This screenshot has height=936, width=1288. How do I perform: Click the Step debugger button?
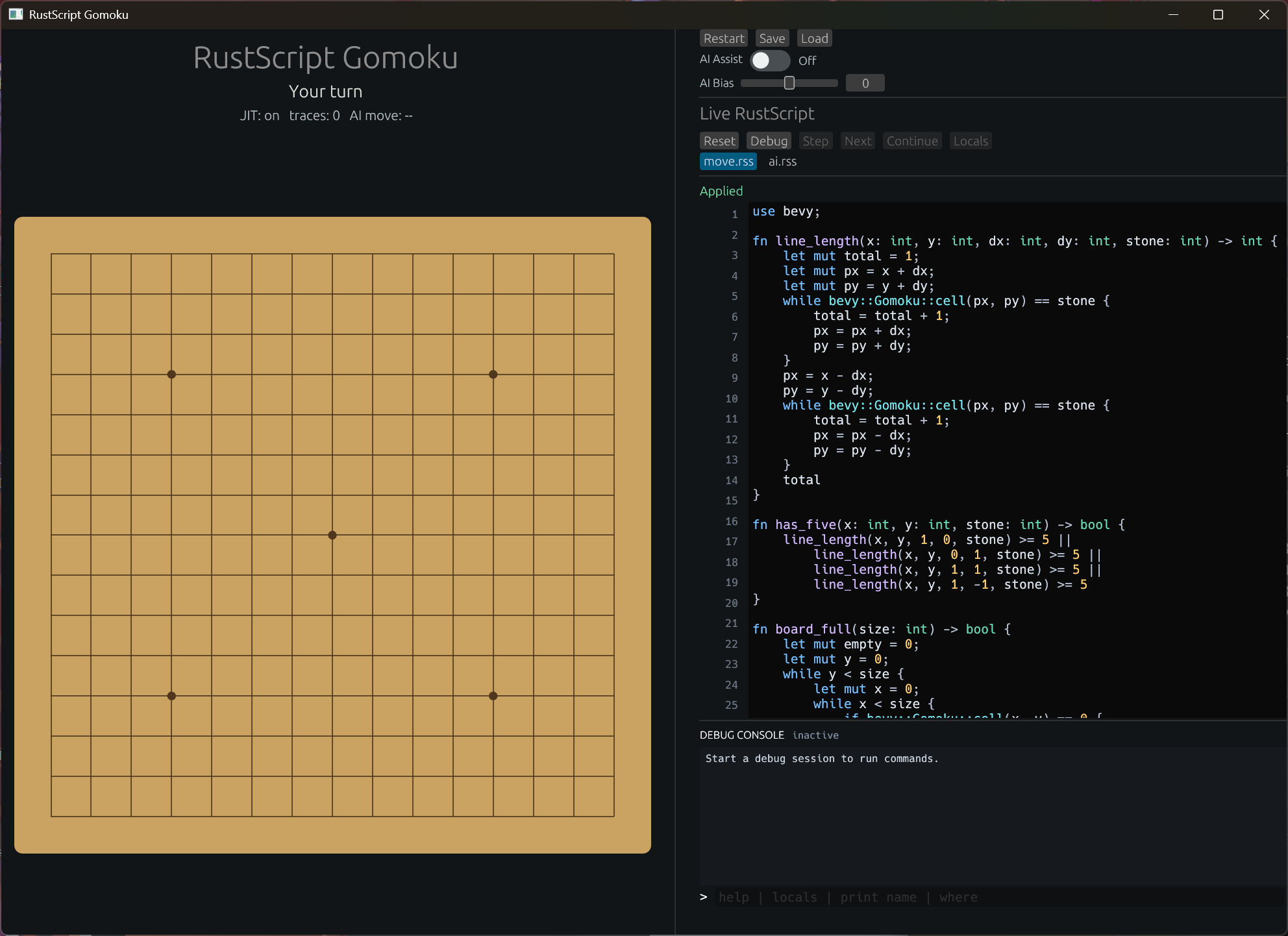(815, 141)
